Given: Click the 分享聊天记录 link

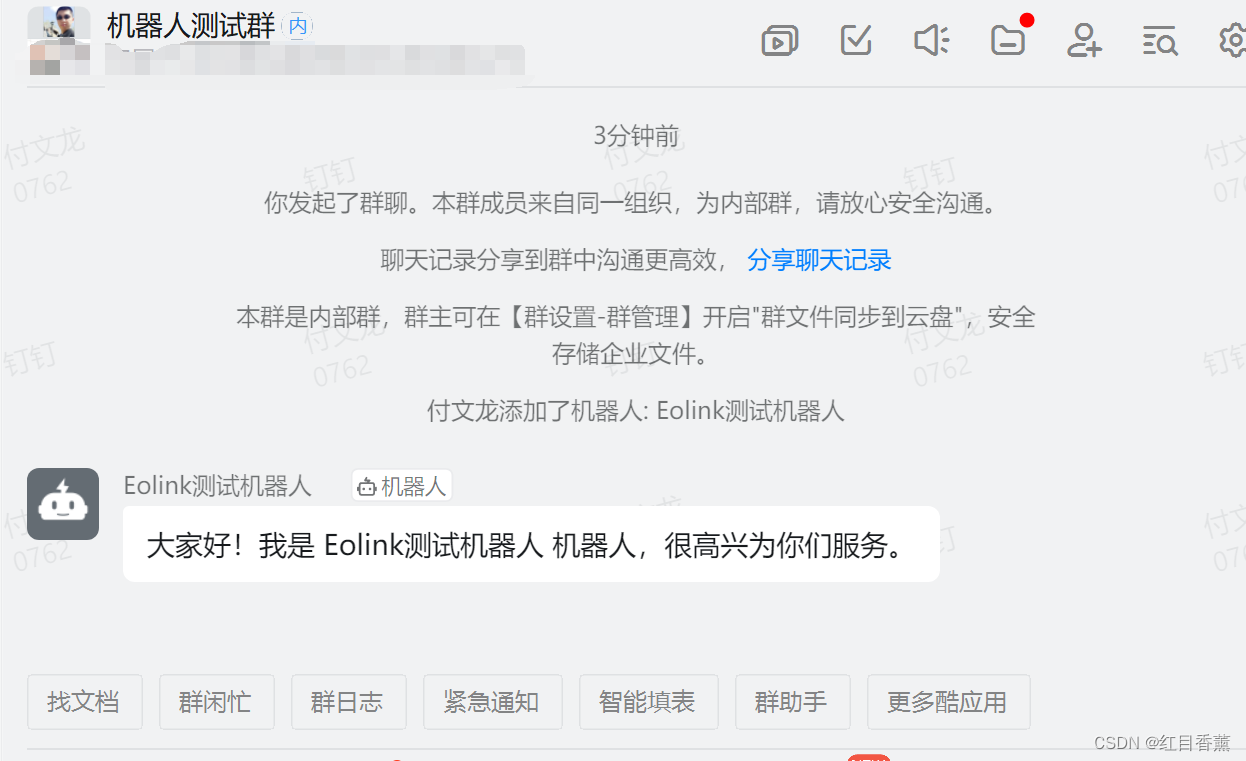Looking at the screenshot, I should coord(819,261).
